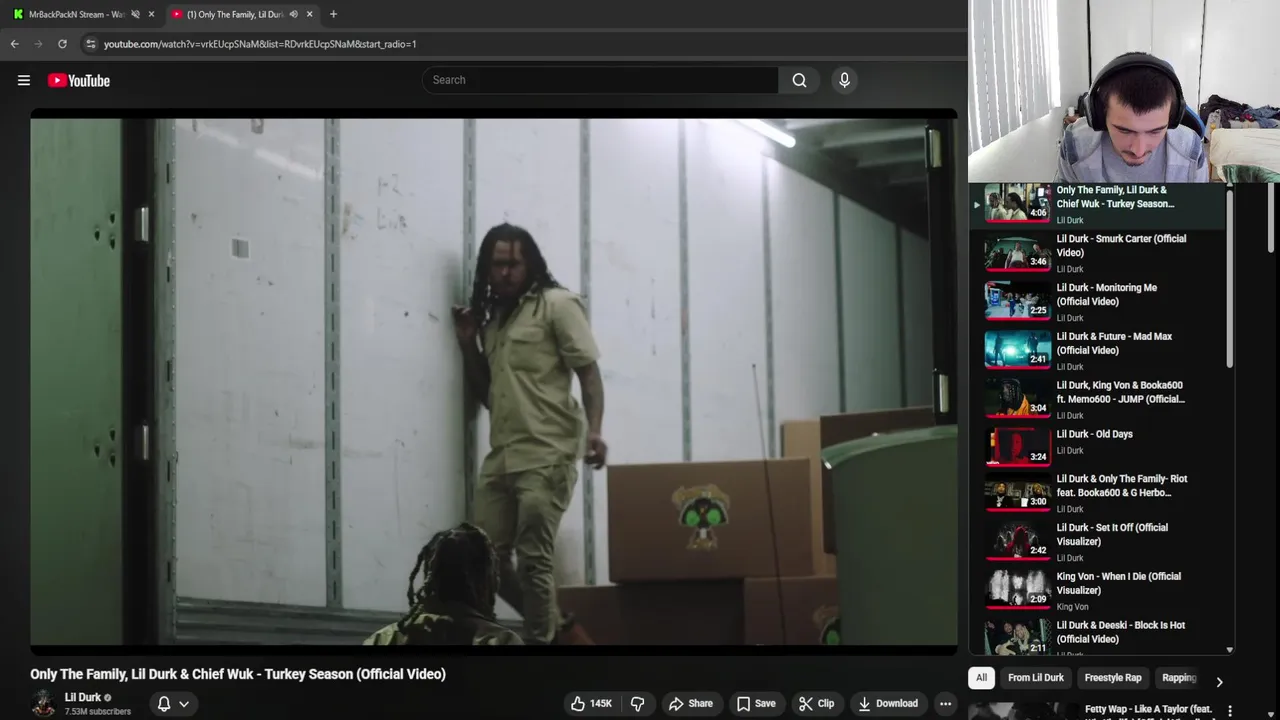Viewport: 1280px width, 720px height.
Task: Play Lil Durk - Smurk Carter from playlist
Action: [x=1096, y=253]
